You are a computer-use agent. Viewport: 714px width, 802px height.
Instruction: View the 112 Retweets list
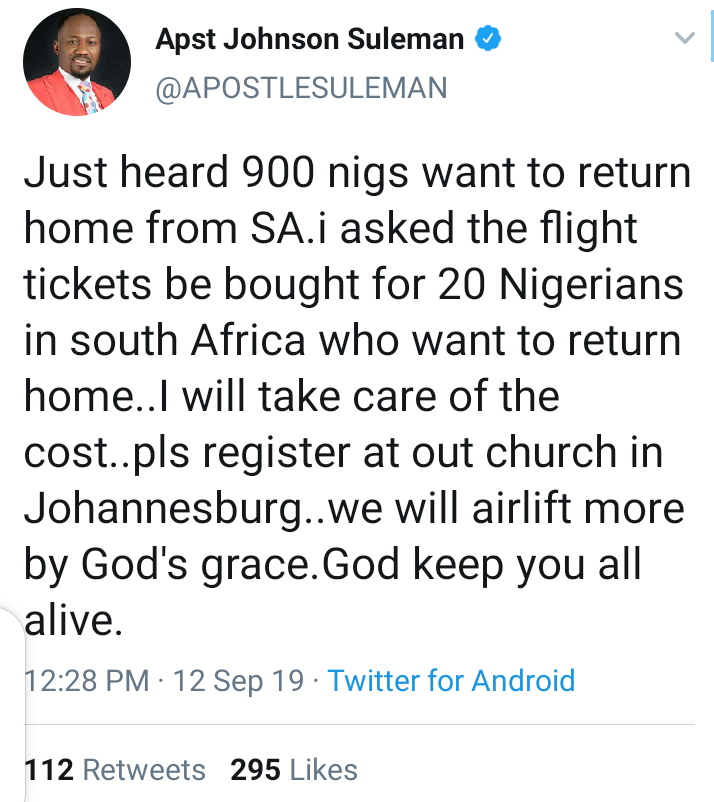[x=114, y=770]
